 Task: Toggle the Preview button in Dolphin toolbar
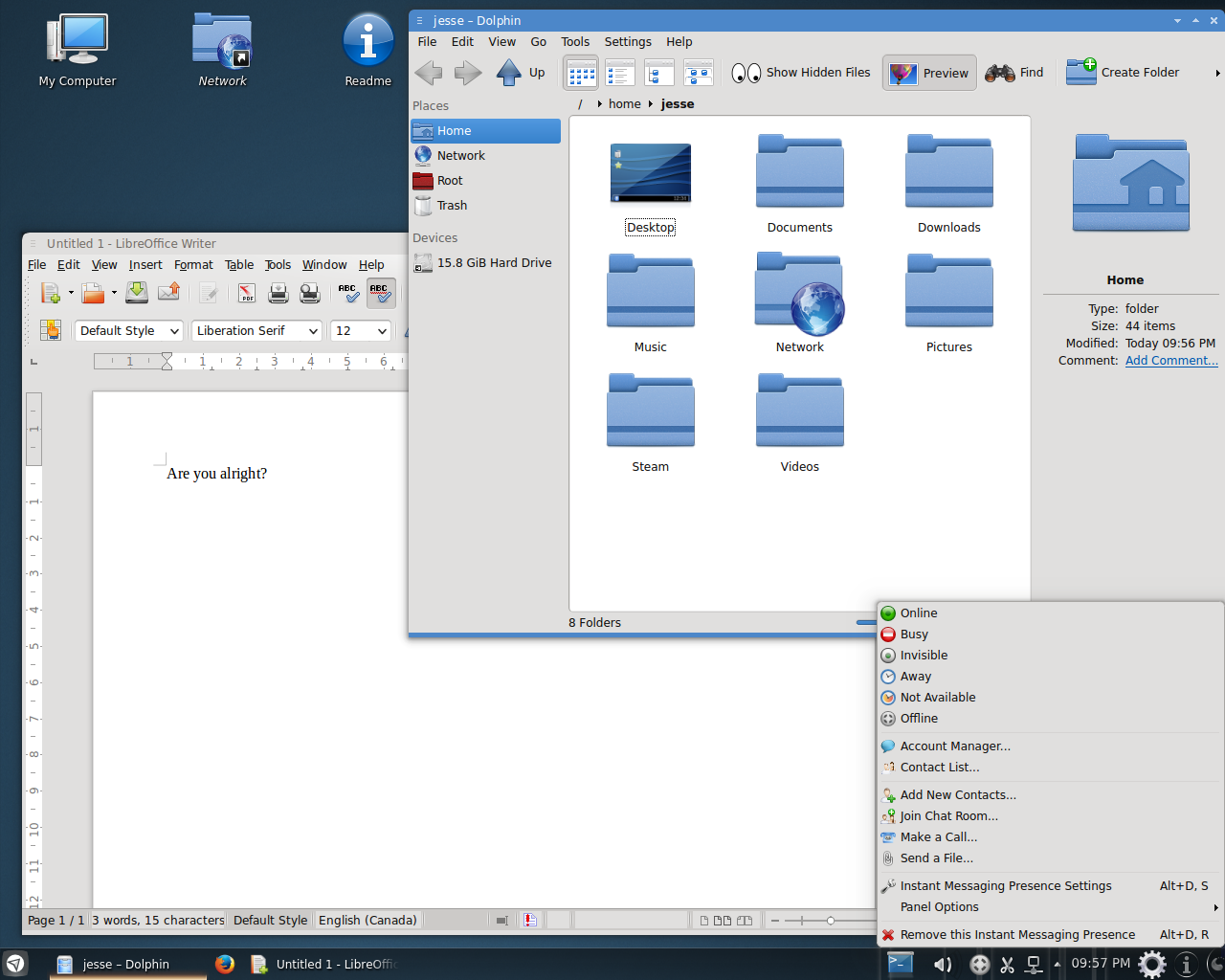click(929, 73)
